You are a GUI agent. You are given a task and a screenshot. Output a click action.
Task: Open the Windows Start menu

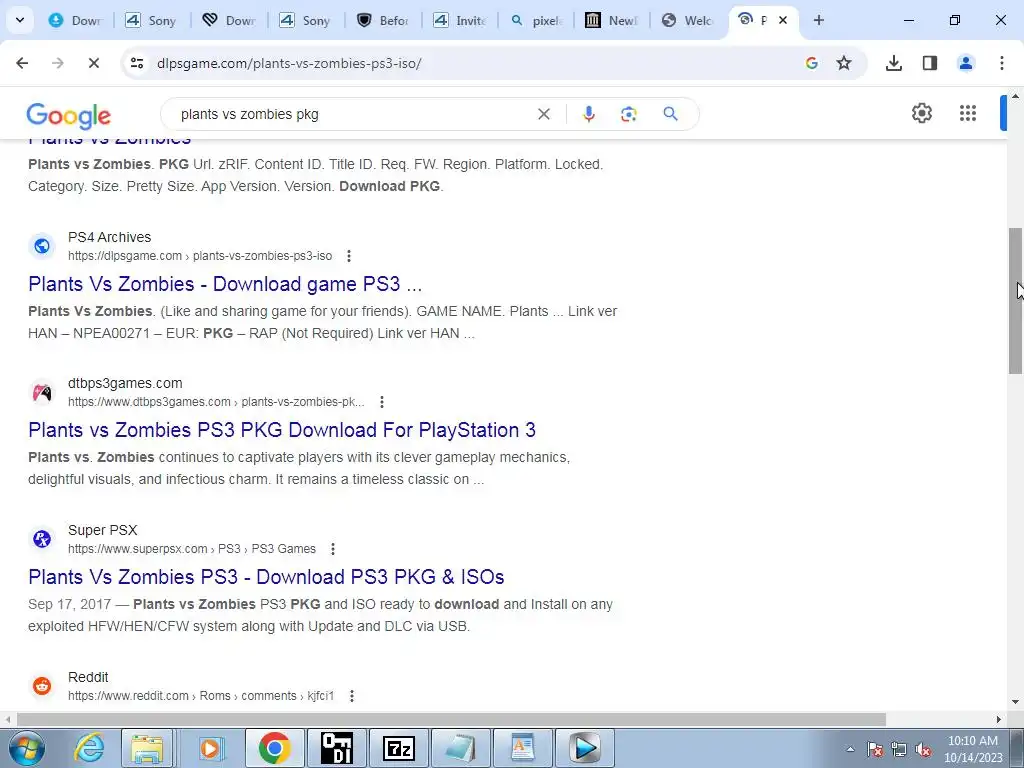coord(26,748)
